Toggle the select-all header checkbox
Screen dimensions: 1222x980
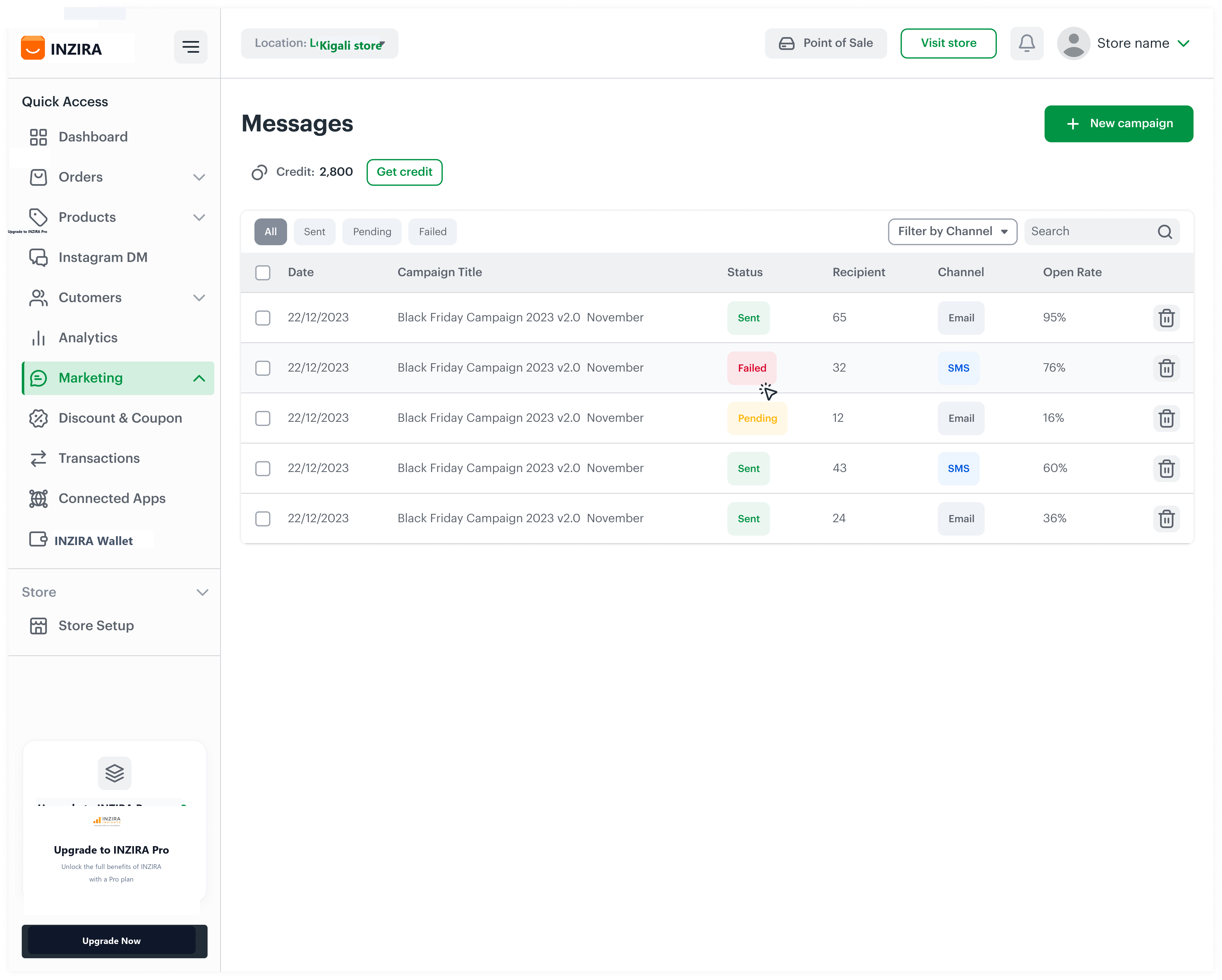263,273
